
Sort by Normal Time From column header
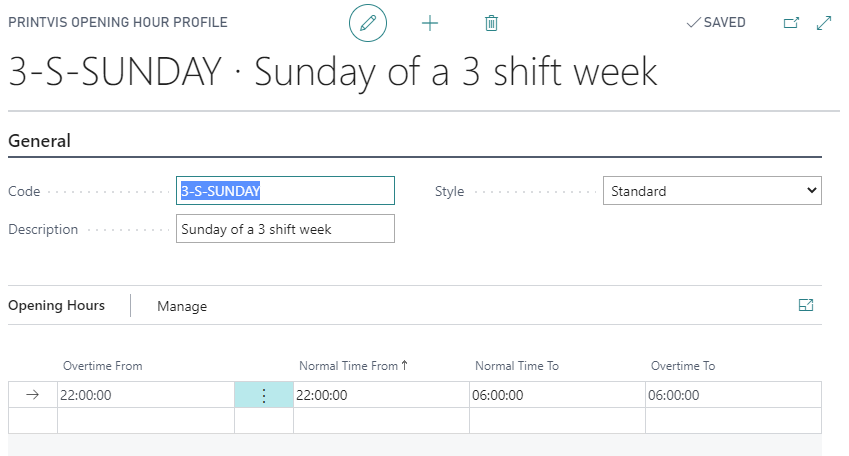[x=353, y=366]
